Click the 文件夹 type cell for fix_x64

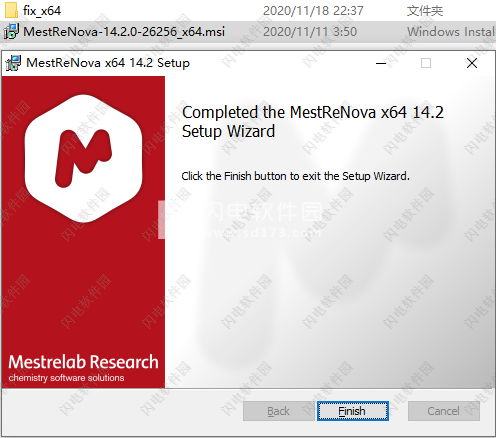coord(425,11)
